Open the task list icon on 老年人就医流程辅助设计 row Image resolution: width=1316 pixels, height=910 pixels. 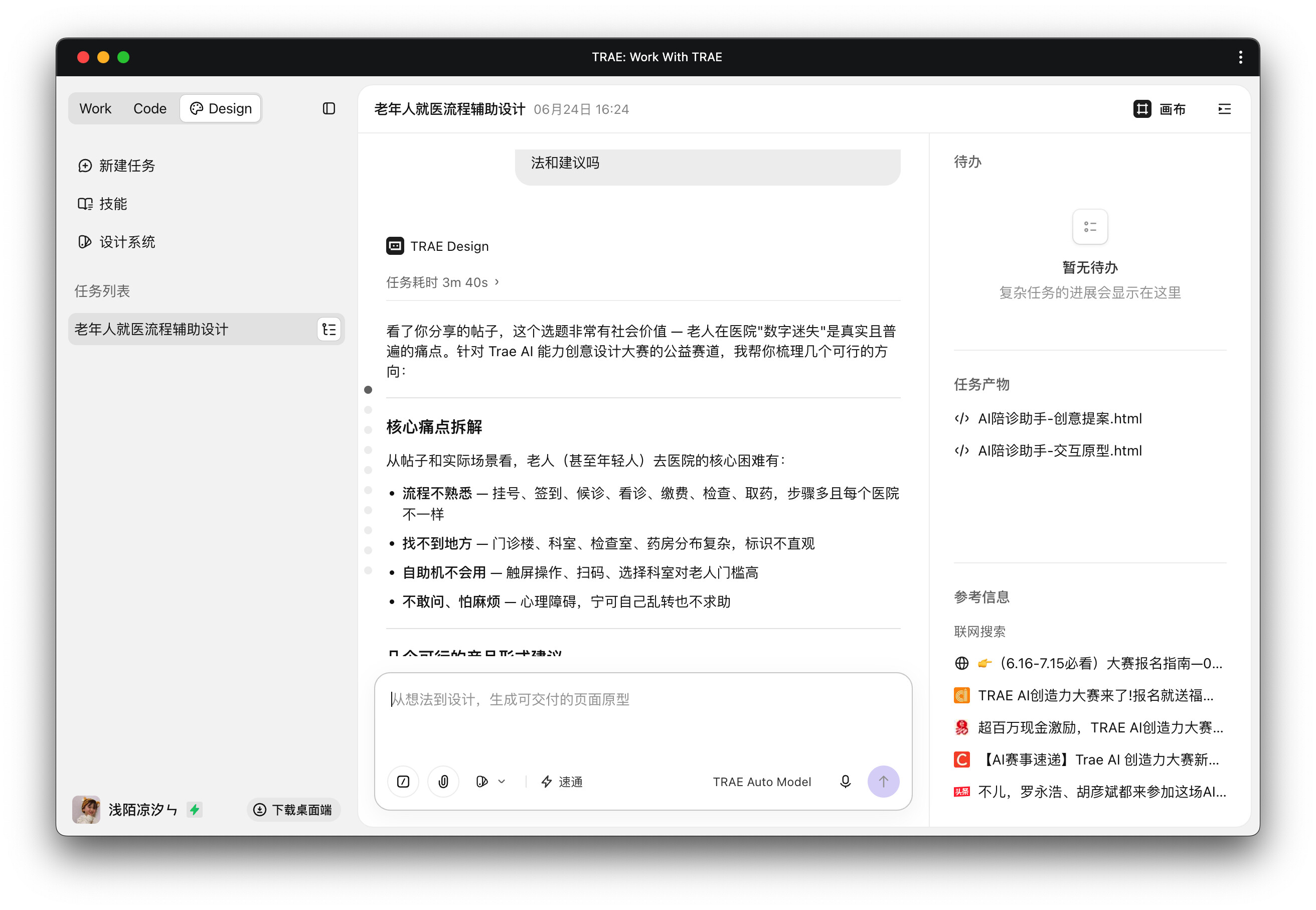(x=329, y=329)
